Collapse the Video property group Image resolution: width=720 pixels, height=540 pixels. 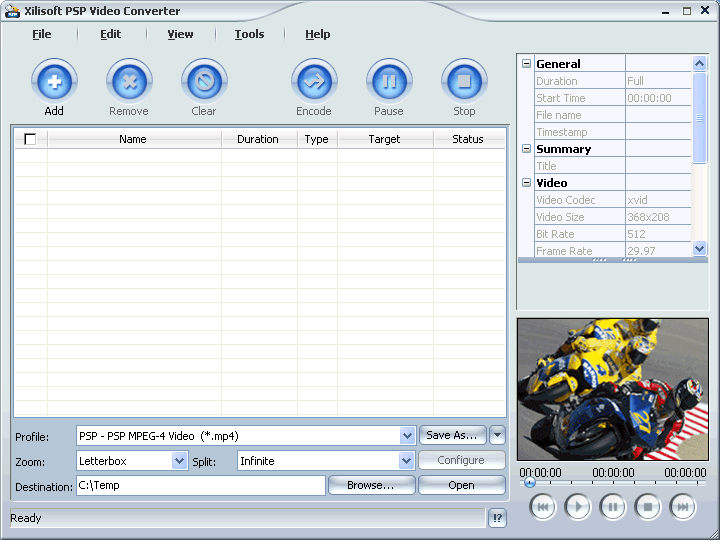click(526, 183)
